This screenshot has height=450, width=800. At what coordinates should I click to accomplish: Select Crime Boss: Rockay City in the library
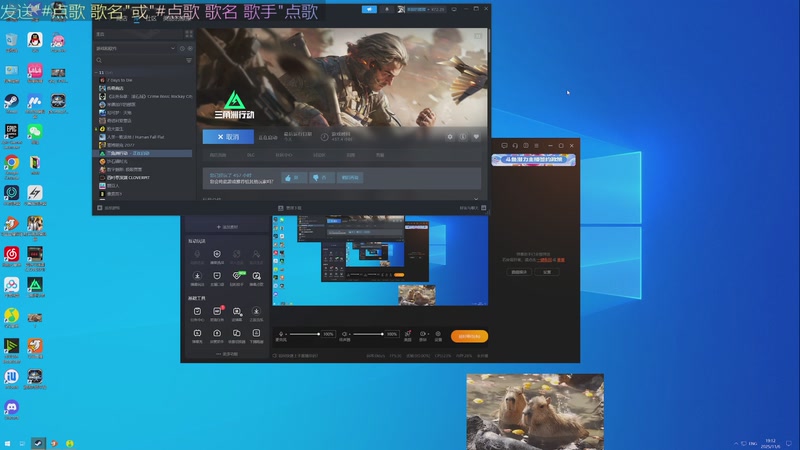tap(146, 96)
